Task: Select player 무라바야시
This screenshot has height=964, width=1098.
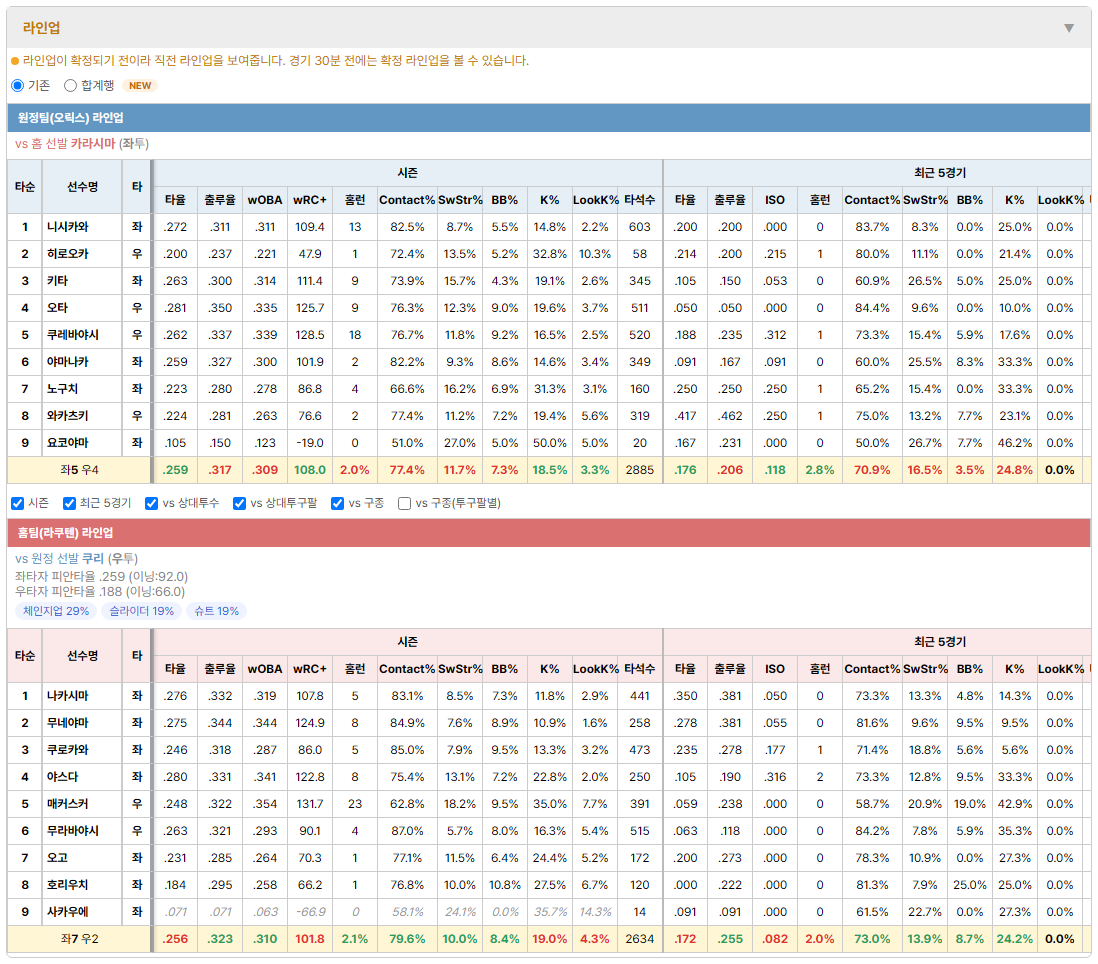Action: (x=73, y=831)
